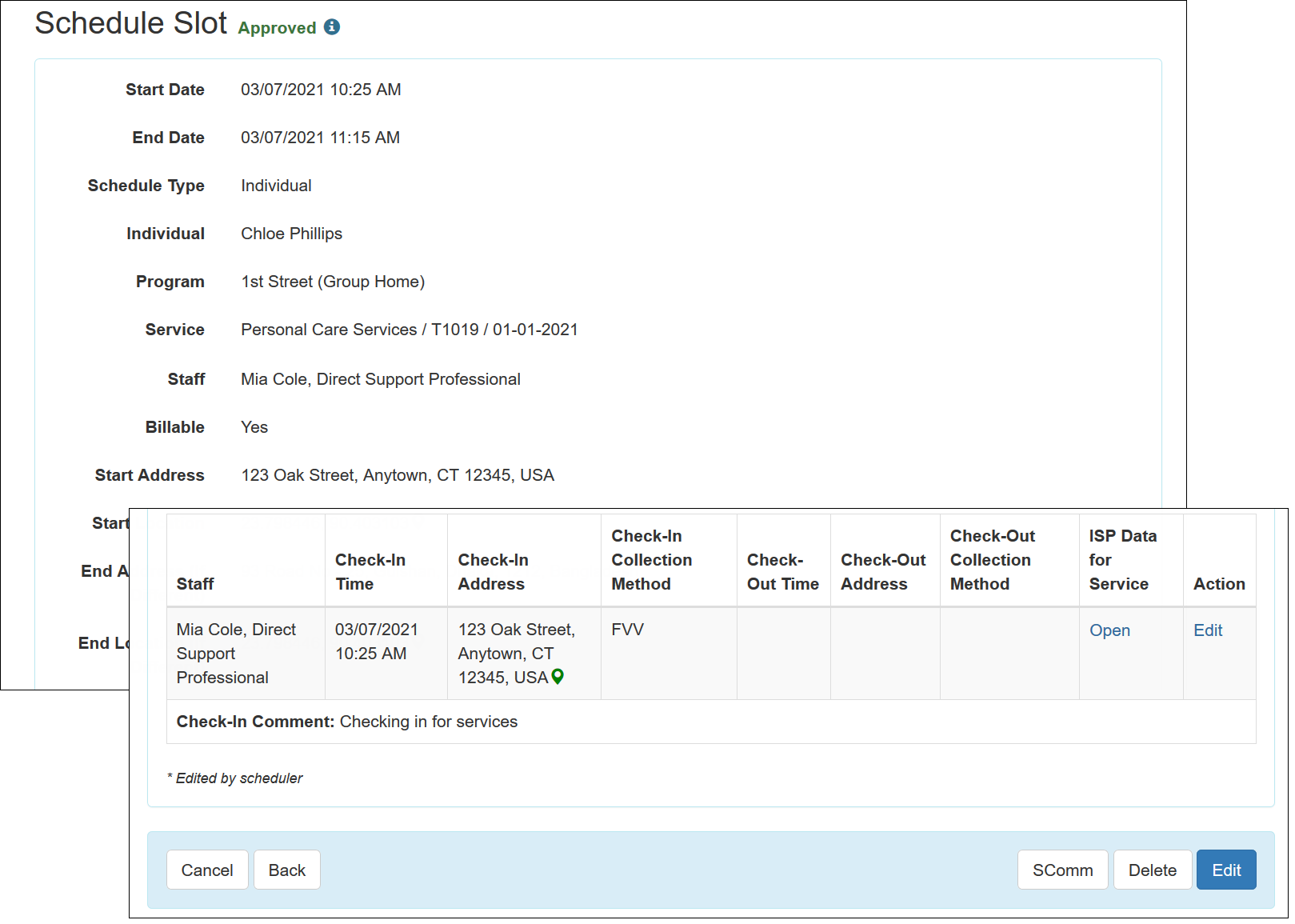
Task: Click the Individual schedule type value
Action: click(276, 186)
